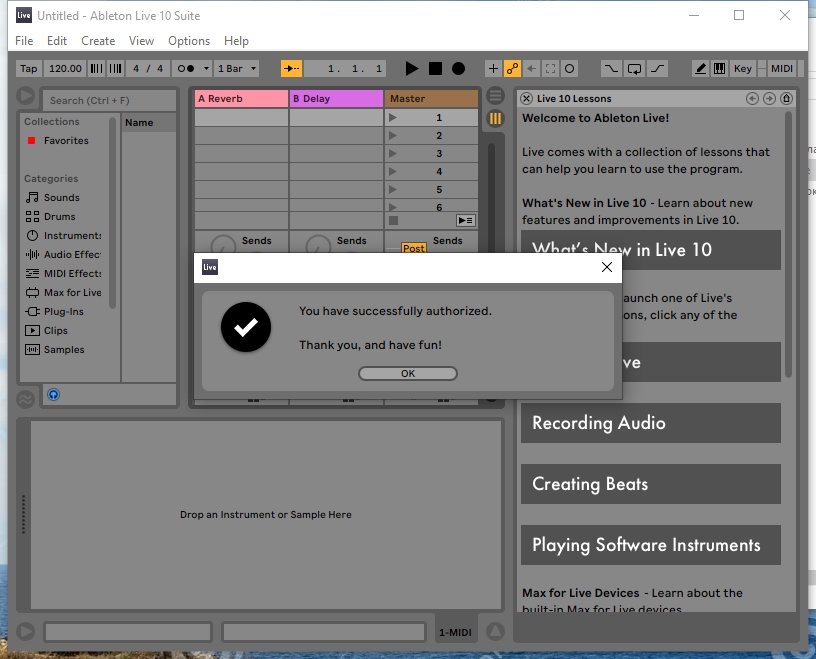Image resolution: width=816 pixels, height=659 pixels.
Task: Open the File menu
Action: 24,41
